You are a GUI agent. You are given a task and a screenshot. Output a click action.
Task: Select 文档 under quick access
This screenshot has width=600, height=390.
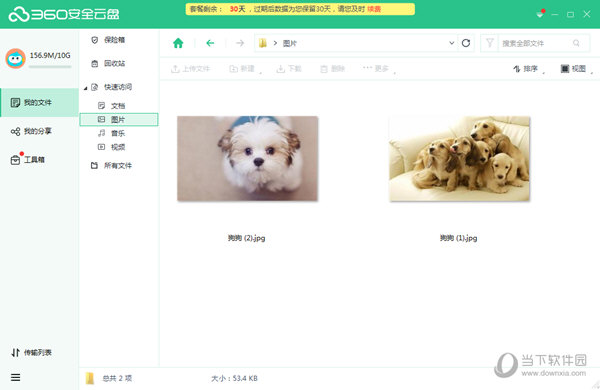click(x=119, y=106)
